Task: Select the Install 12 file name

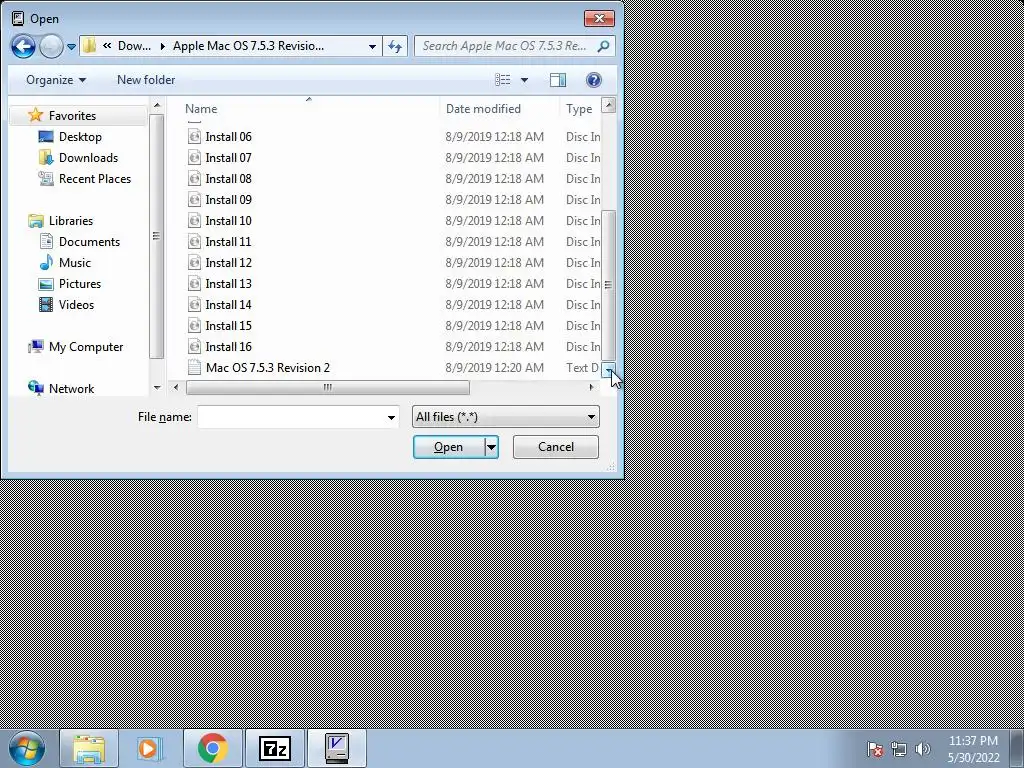Action: (x=229, y=263)
